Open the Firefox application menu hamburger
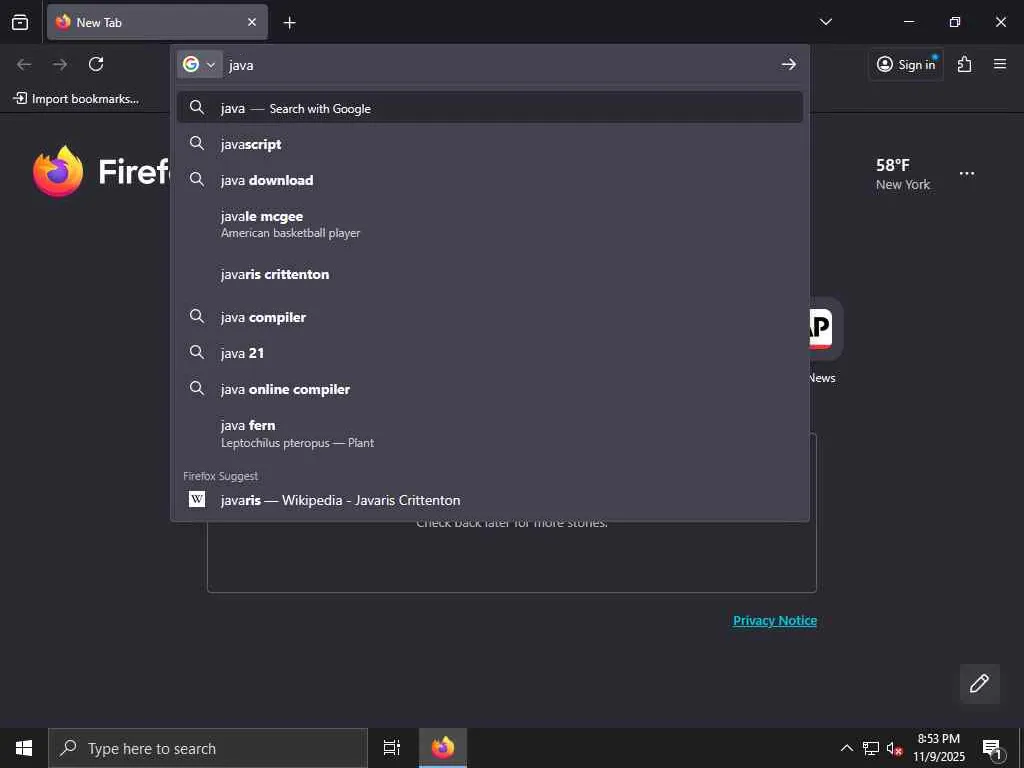The width and height of the screenshot is (1024, 768). click(x=1000, y=64)
